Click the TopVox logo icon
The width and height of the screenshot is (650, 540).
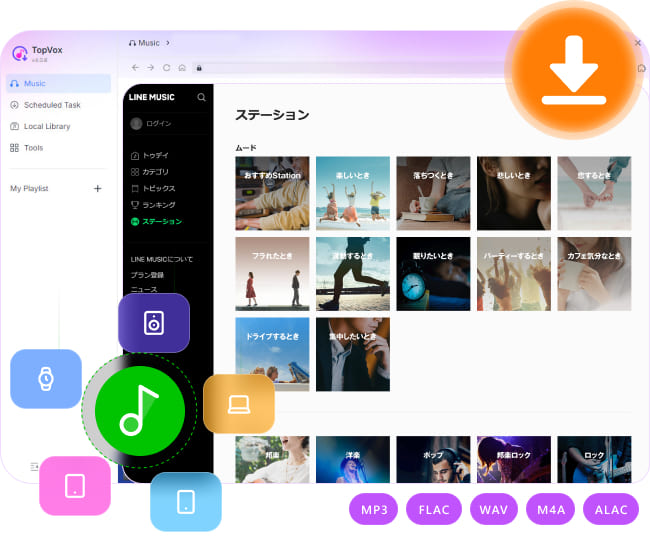coord(19,53)
